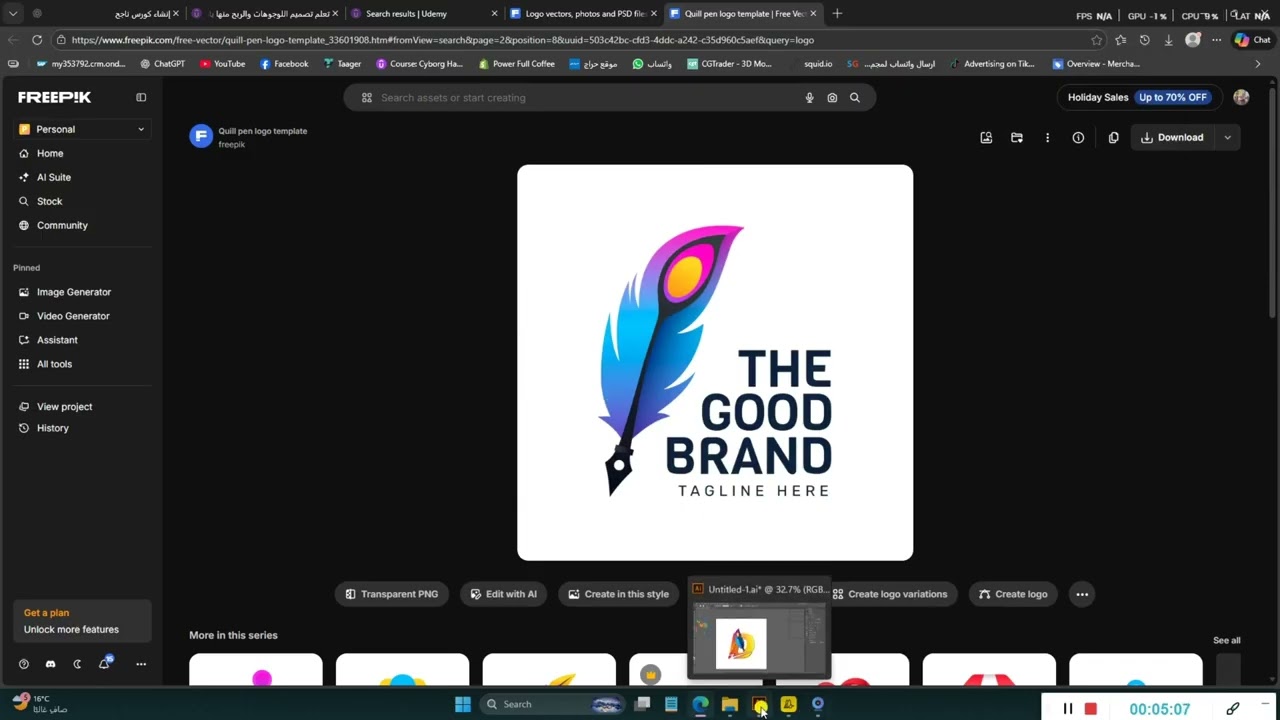1280x720 pixels.
Task: Click See all series link
Action: tap(1226, 640)
